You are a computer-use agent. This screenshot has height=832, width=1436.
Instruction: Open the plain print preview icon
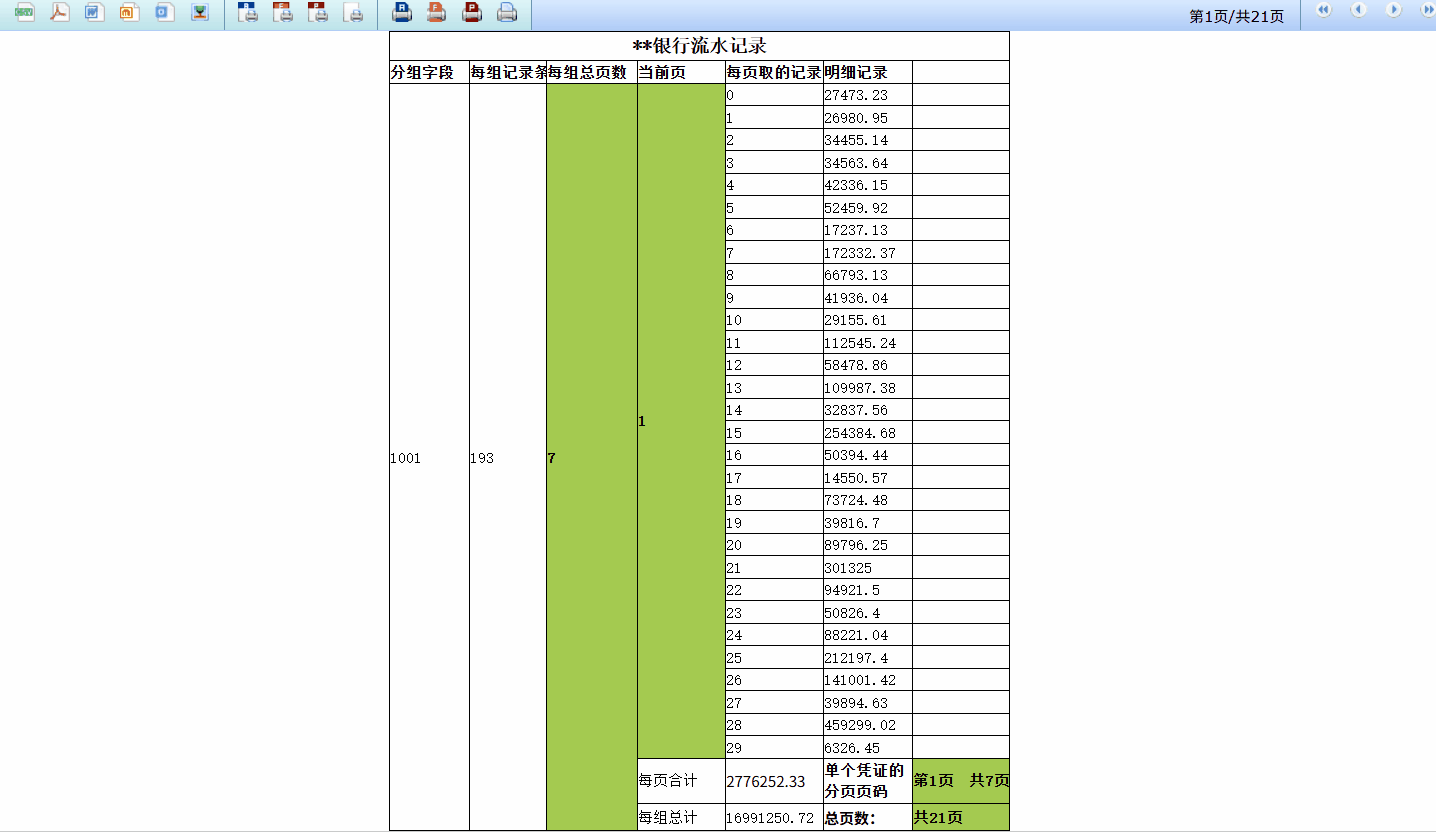pyautogui.click(x=354, y=13)
